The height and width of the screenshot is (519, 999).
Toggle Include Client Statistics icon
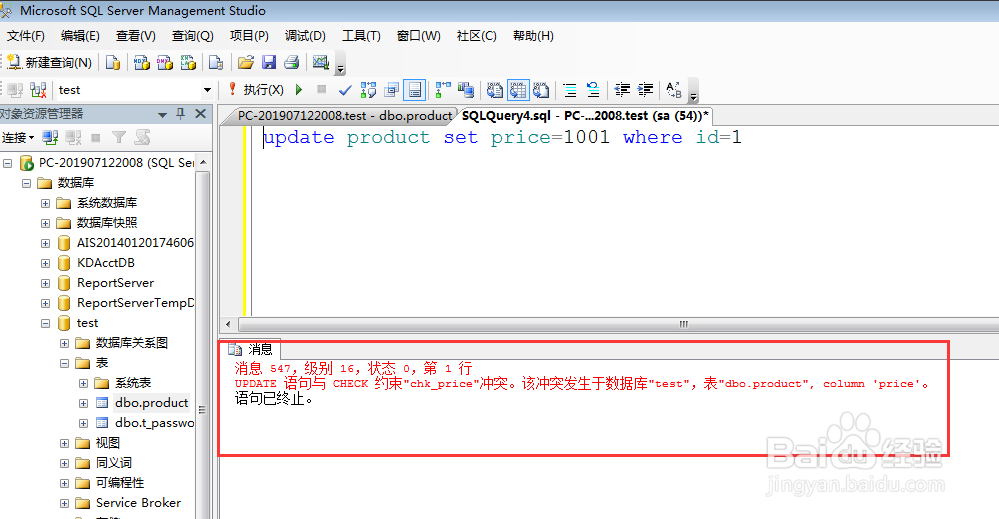tap(466, 90)
